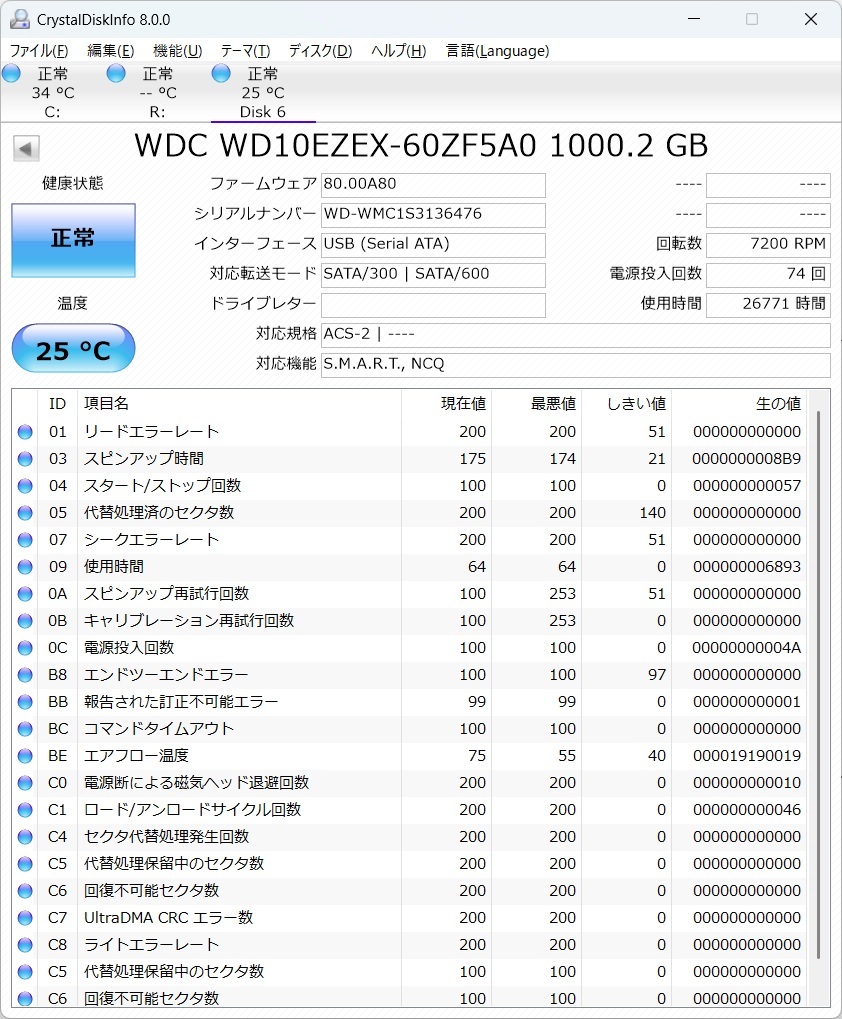
Task: Click the 25 °C temperature button
Action: [73, 348]
